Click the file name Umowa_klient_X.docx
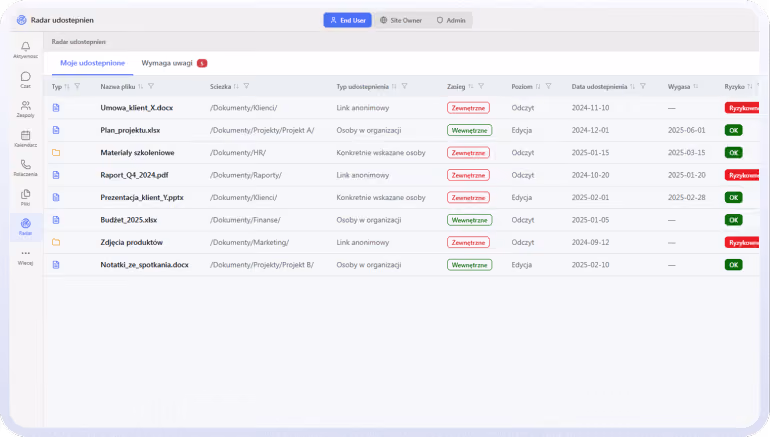The height and width of the screenshot is (437, 770). click(137, 108)
